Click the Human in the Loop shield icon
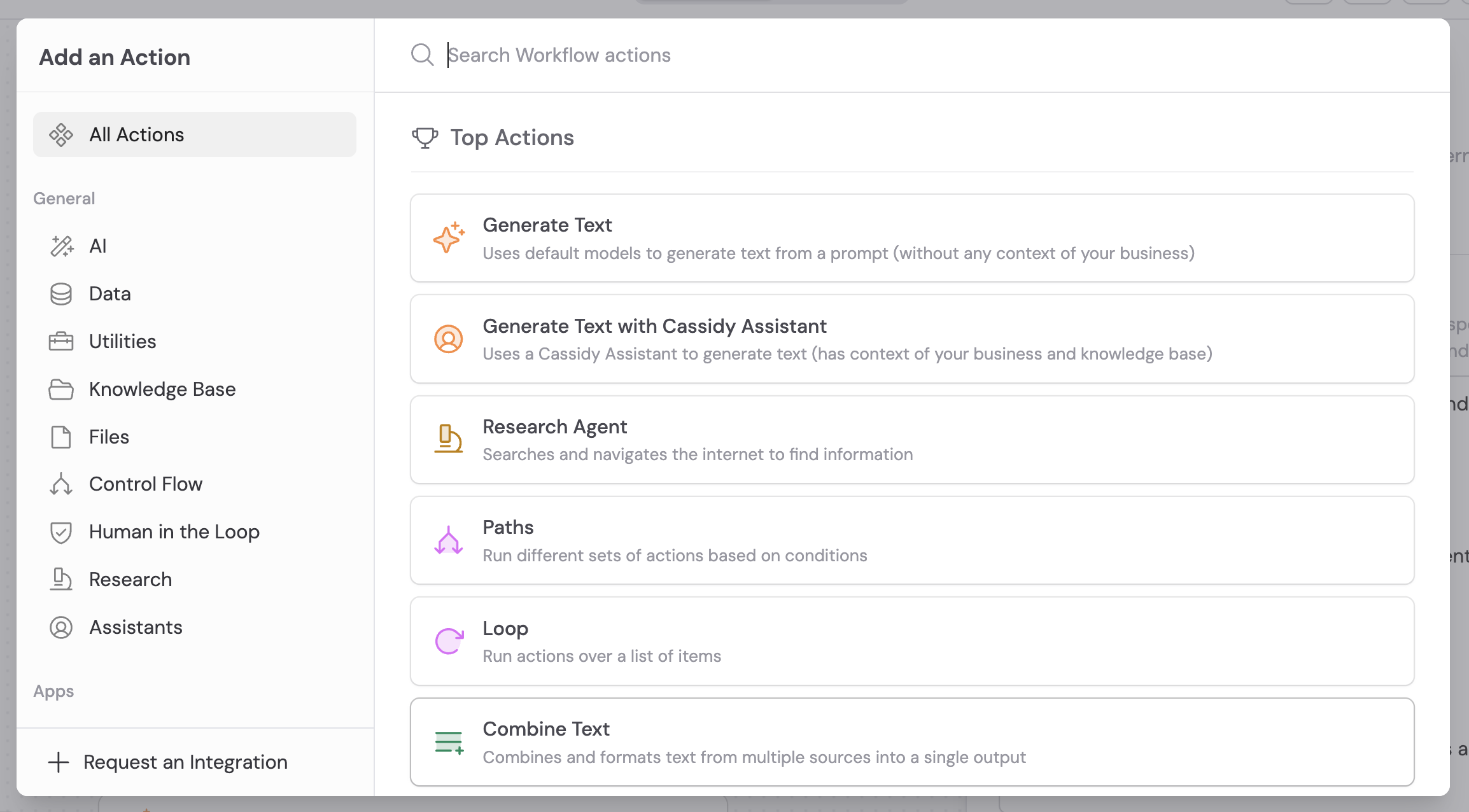Screen dimensions: 1469x812 coord(61,532)
